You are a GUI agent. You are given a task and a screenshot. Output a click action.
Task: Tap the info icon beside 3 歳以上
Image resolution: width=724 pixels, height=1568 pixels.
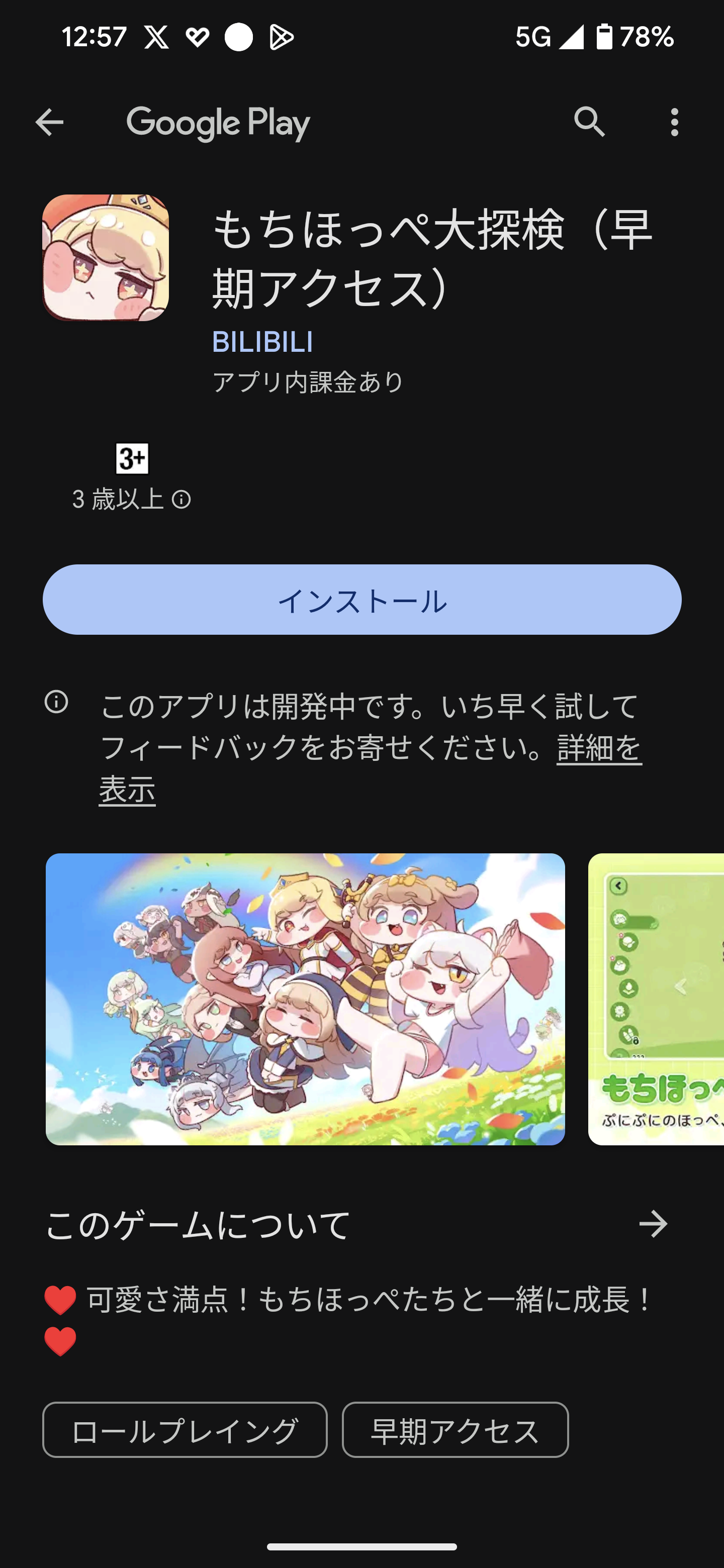[181, 500]
